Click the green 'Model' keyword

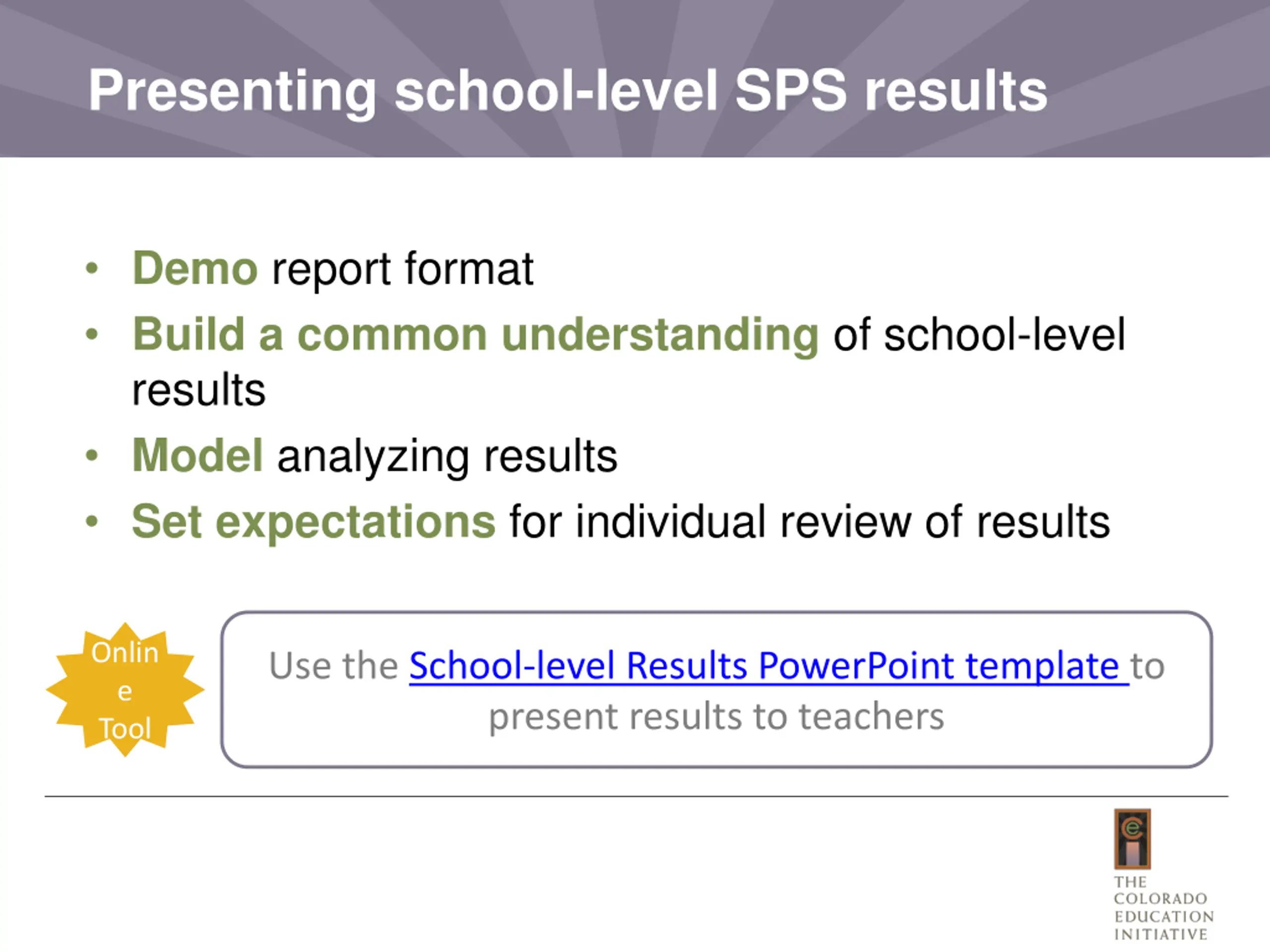coord(197,456)
